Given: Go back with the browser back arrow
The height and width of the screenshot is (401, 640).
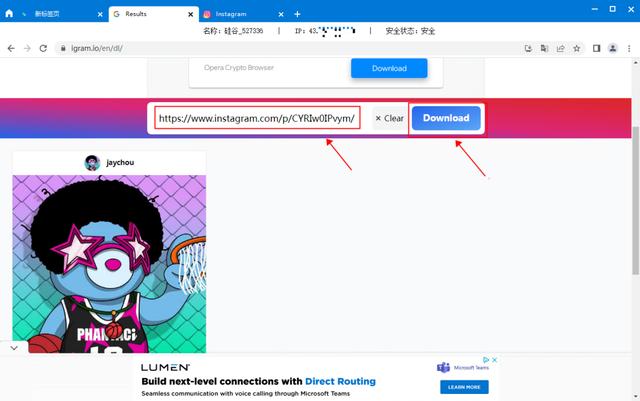Looking at the screenshot, I should click(11, 48).
